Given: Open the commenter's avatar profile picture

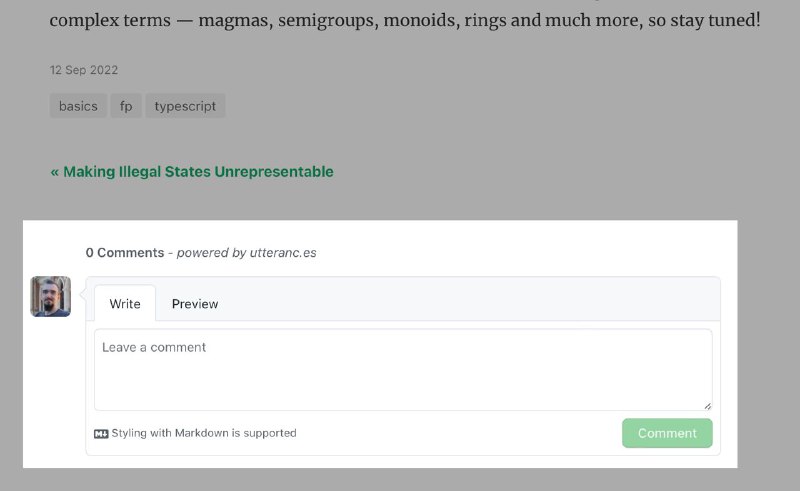Looking at the screenshot, I should (51, 297).
